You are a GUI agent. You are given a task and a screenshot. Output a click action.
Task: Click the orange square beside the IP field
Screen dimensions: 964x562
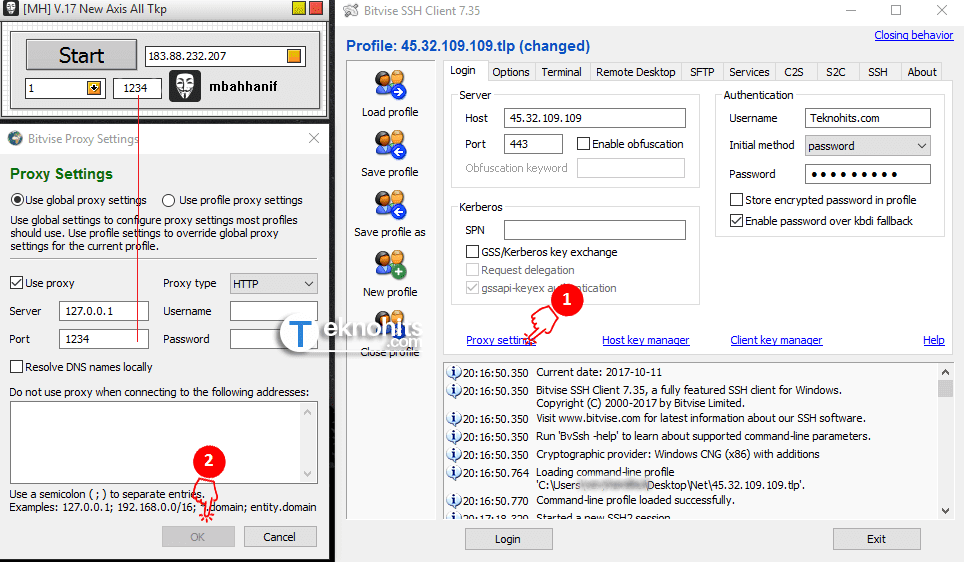(294, 56)
